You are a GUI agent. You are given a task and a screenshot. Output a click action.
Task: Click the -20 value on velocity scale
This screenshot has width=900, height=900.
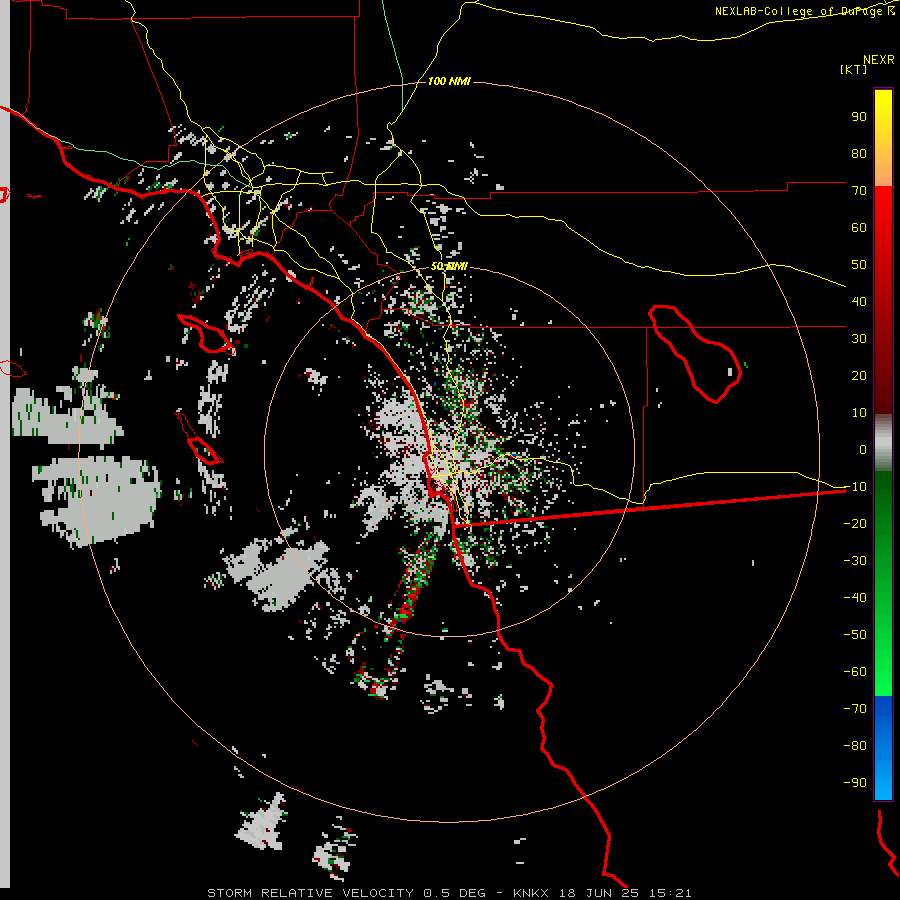pyautogui.click(x=855, y=523)
